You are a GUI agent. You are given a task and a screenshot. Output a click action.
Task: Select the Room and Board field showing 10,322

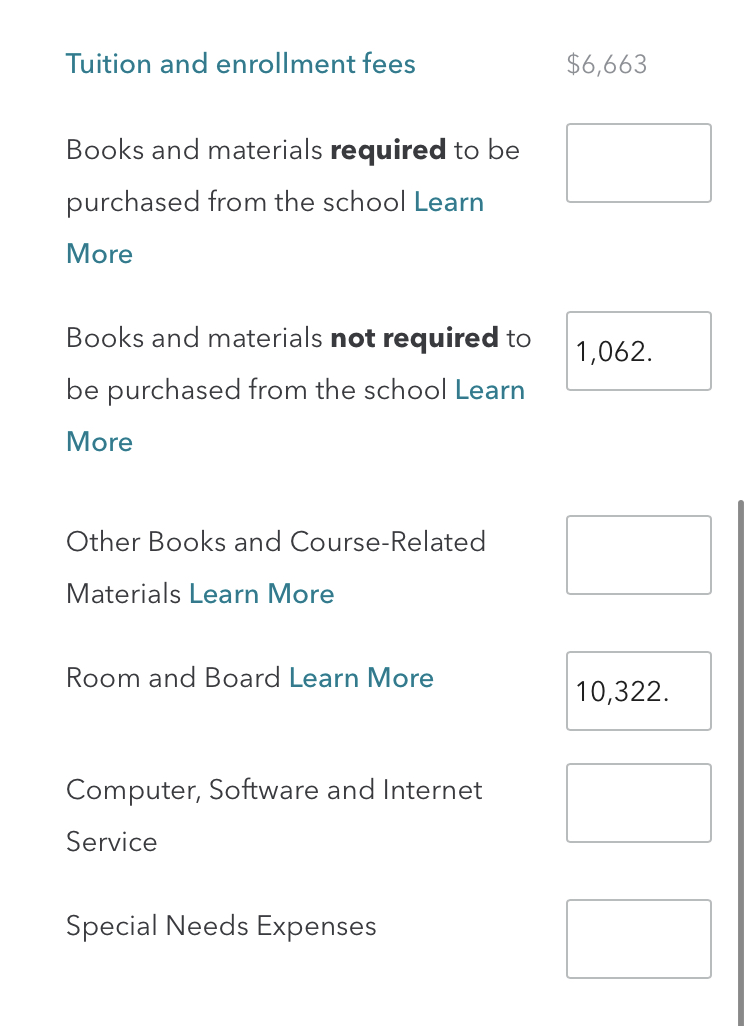(x=638, y=691)
